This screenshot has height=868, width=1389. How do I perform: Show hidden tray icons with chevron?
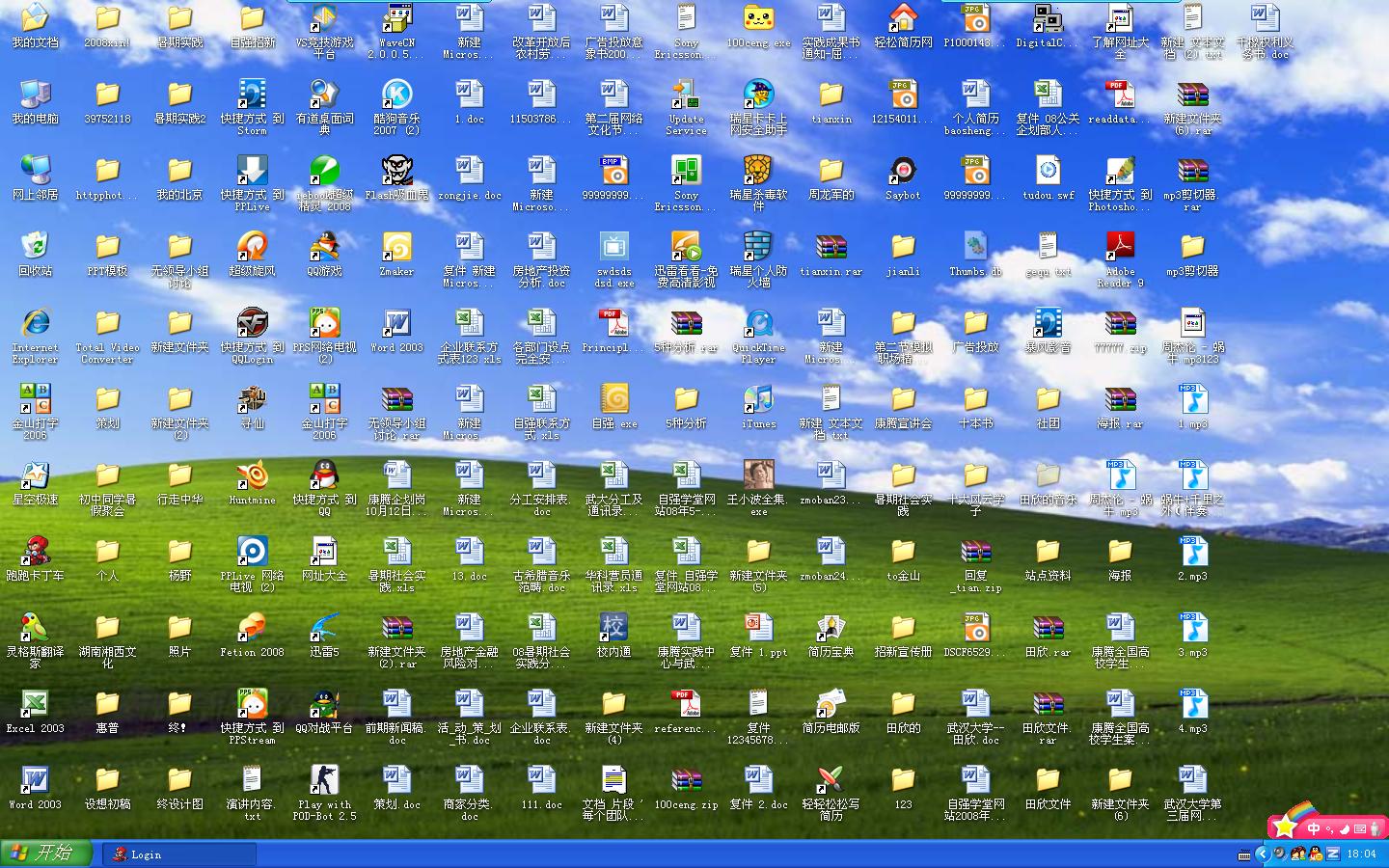(x=1264, y=854)
